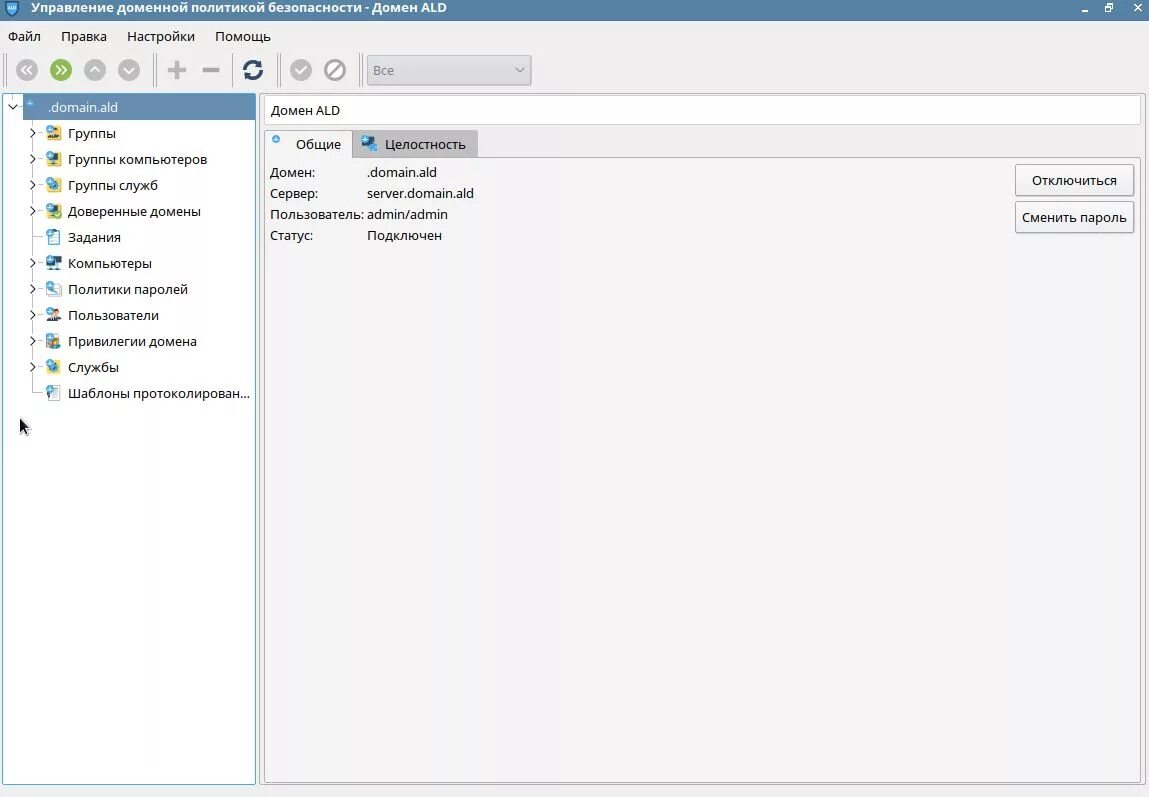
Task: Click the apply checkmark icon
Action: click(x=300, y=70)
